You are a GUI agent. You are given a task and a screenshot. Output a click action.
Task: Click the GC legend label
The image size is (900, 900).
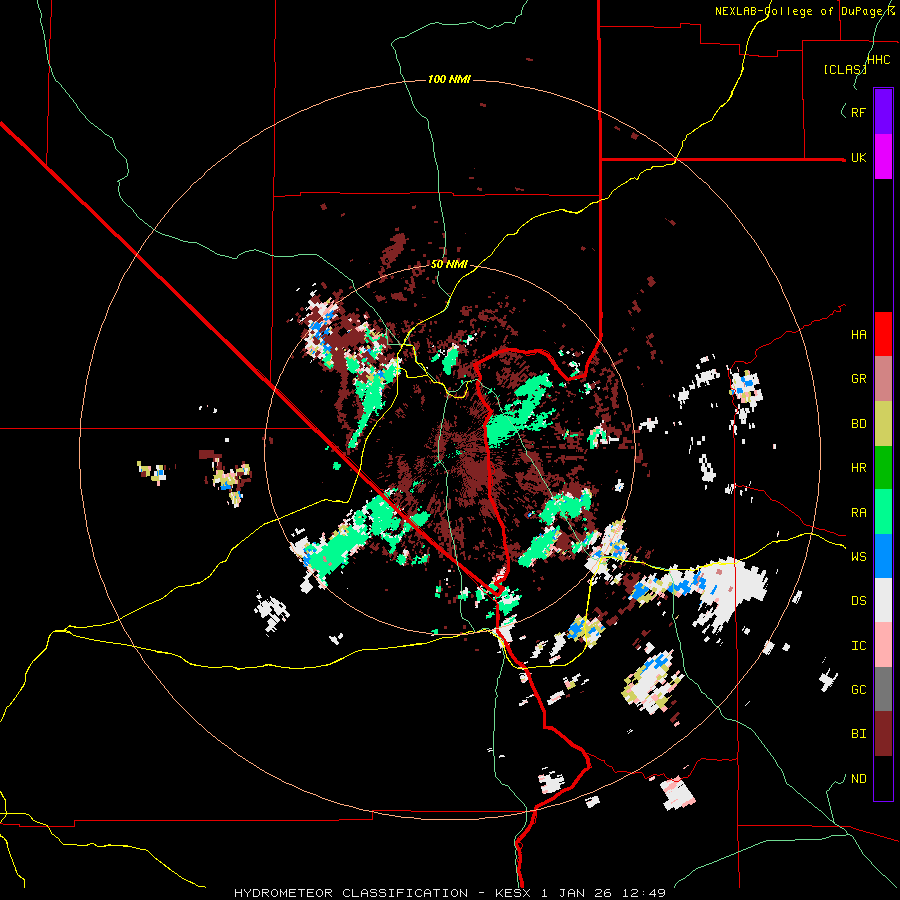(858, 690)
